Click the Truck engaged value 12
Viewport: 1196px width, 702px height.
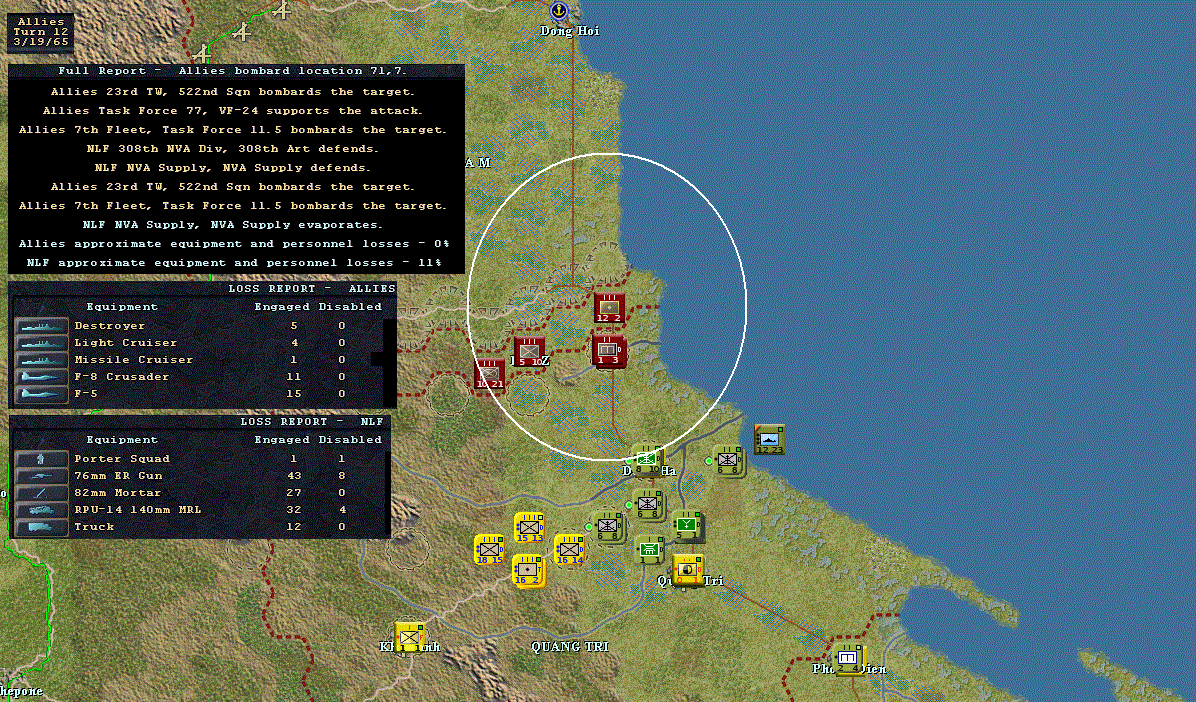pos(294,526)
